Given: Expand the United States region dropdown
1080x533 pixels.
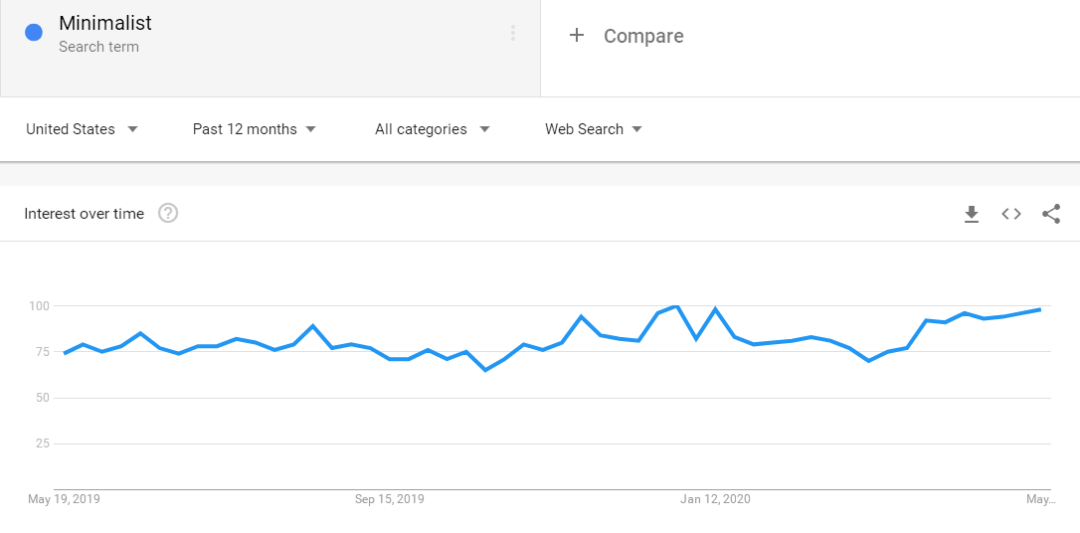Looking at the screenshot, I should click(82, 129).
